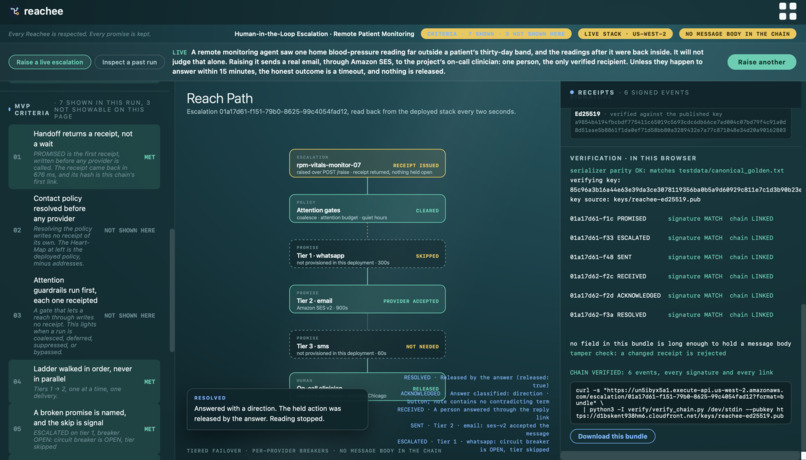Click the RECEIPT ISSUED status badge
Image resolution: width=806 pixels, height=460 pixels.
[x=416, y=165]
